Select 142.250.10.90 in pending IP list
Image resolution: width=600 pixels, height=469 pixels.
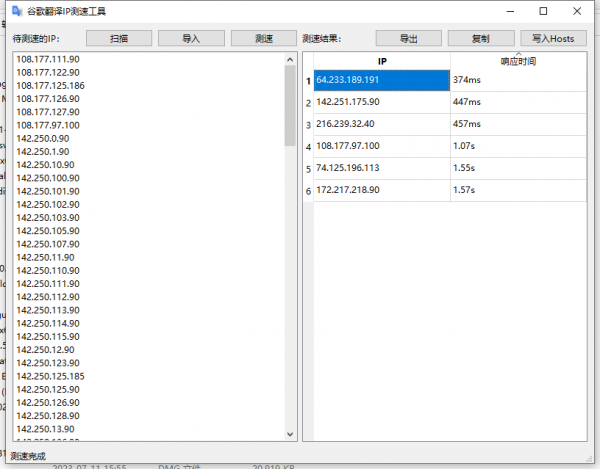point(46,165)
